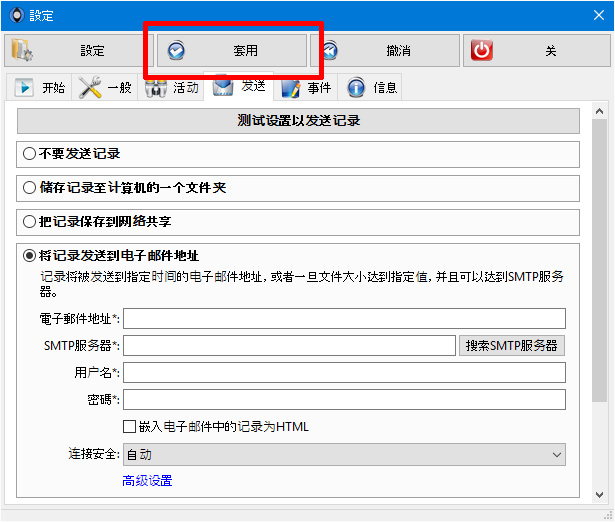This screenshot has height=522, width=615.
Task: Click the vertical scrollbar thumb
Action: pyautogui.click(x=599, y=260)
